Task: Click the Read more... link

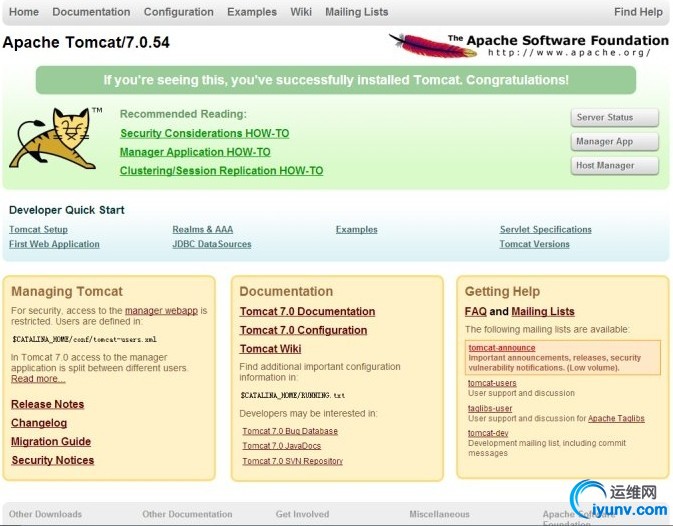Action: point(38,379)
